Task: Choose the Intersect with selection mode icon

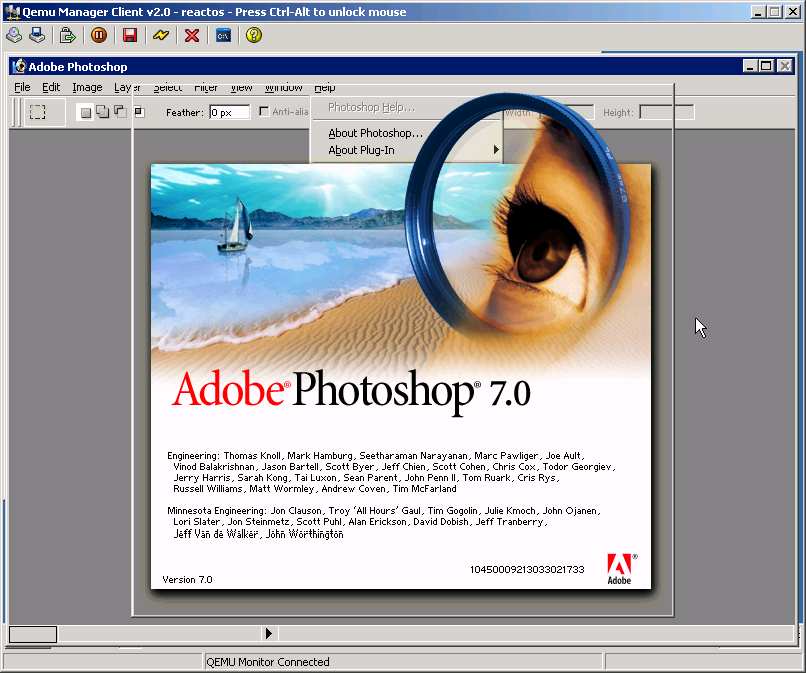Action: [x=139, y=112]
